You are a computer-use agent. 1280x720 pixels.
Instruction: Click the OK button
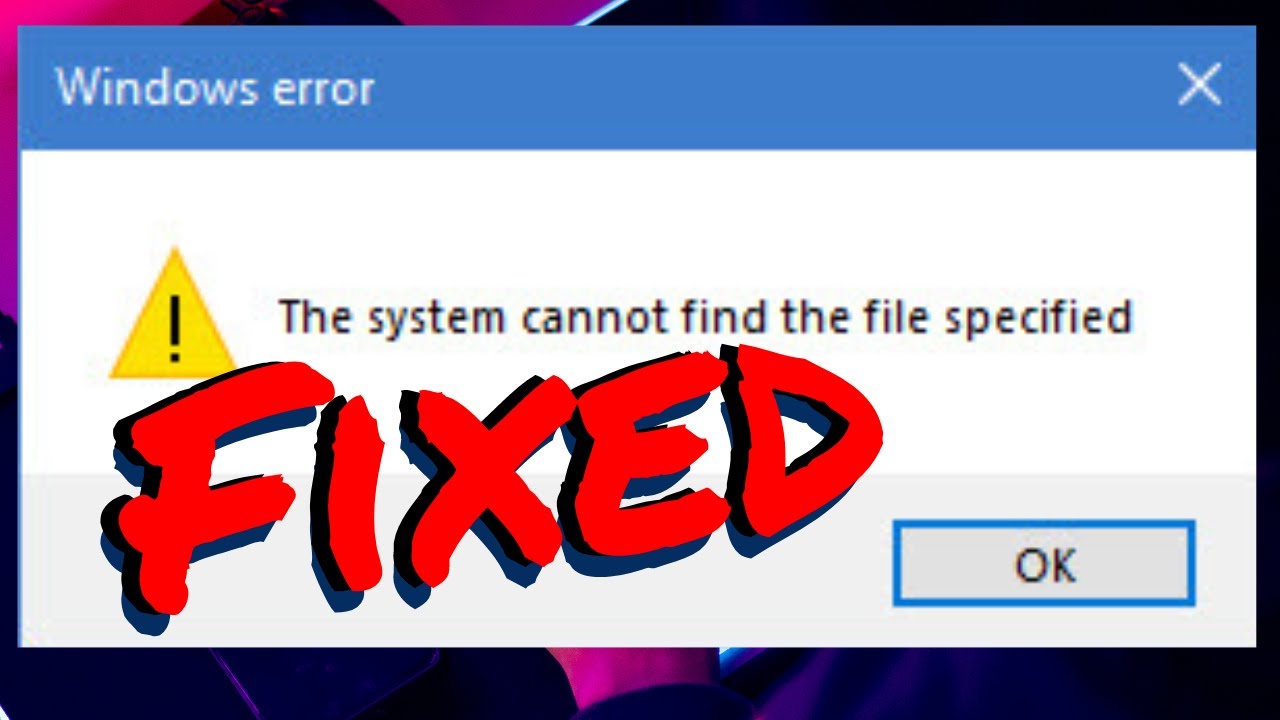pyautogui.click(x=1044, y=563)
